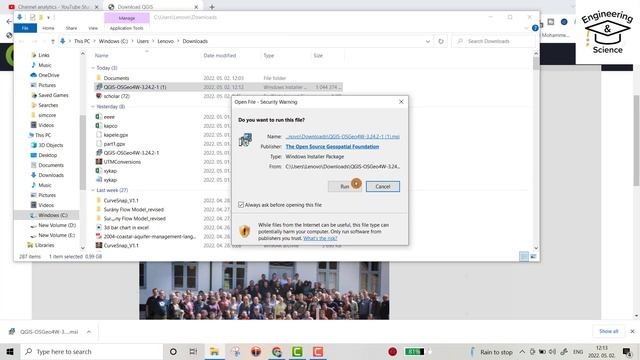Switch to the Home ribbon tab

(x=48, y=28)
